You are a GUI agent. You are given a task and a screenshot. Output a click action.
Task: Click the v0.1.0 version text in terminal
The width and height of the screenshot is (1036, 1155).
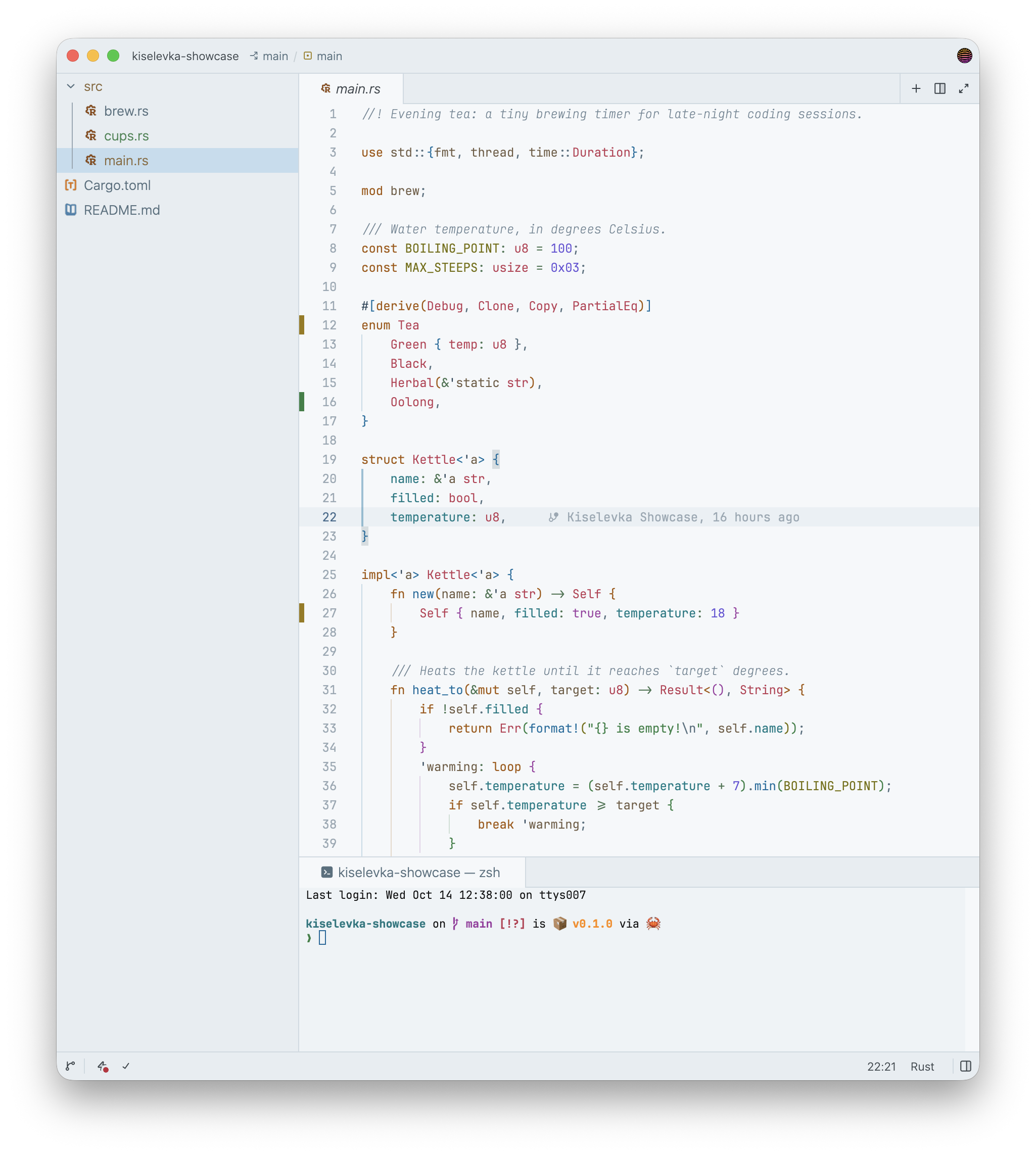[x=592, y=924]
